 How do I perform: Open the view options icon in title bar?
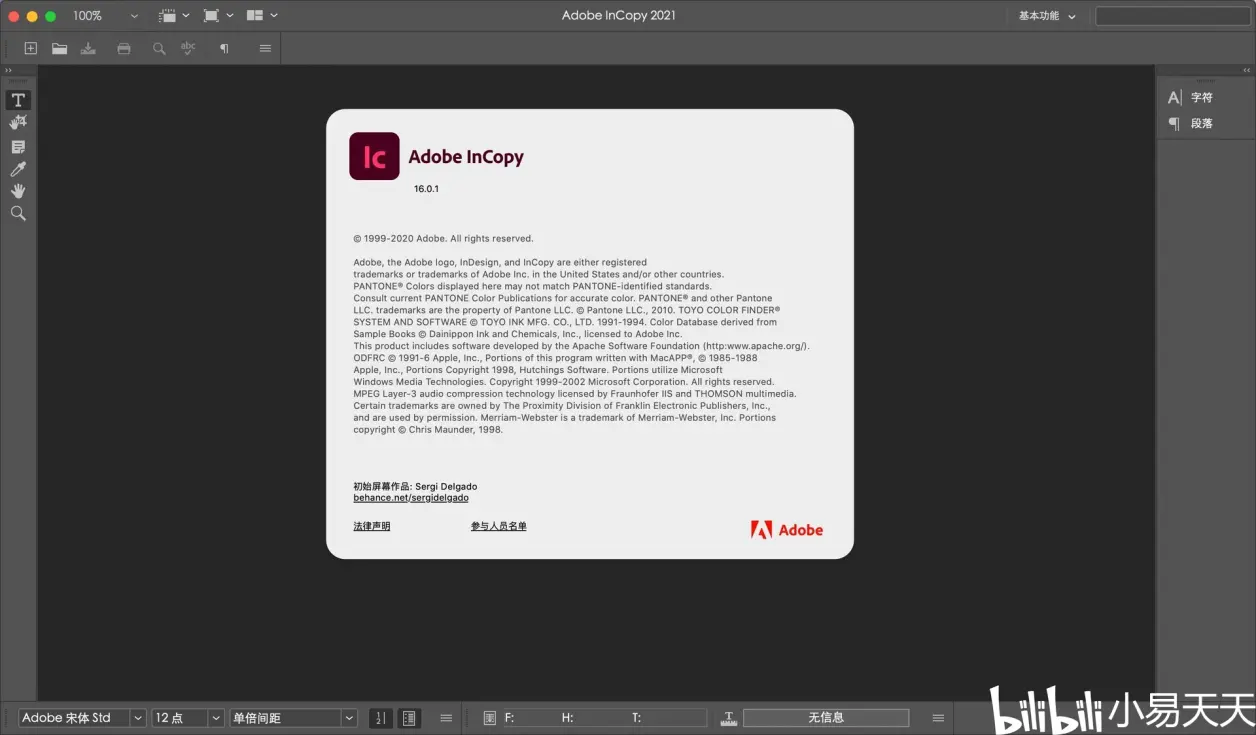click(168, 16)
